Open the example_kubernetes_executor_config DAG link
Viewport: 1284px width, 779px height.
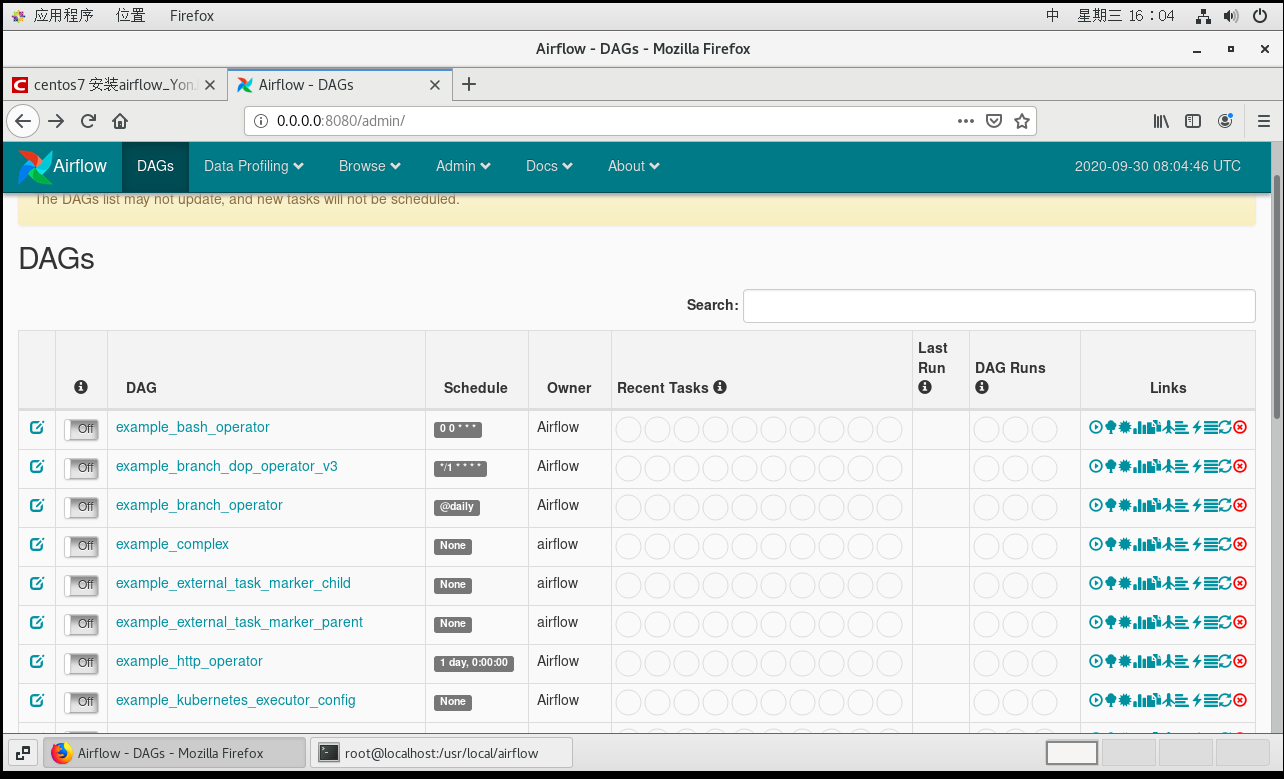point(236,700)
